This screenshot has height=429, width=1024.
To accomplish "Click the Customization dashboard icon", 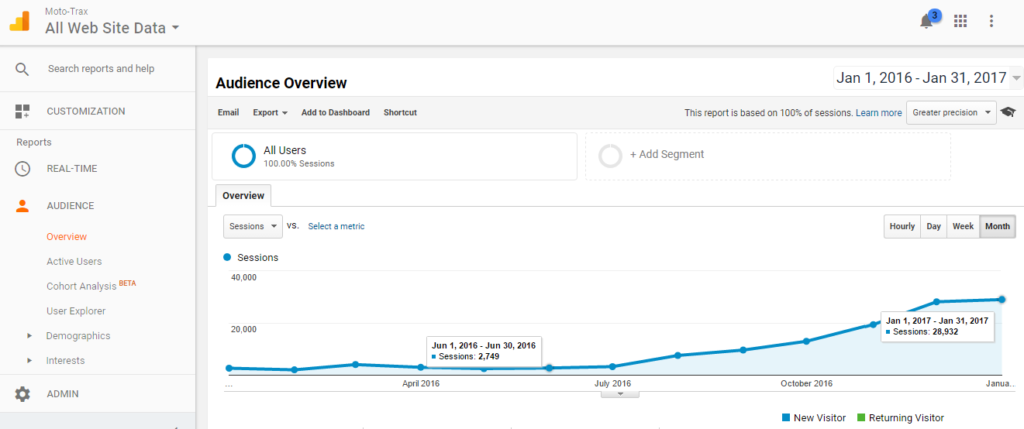I will 22,112.
